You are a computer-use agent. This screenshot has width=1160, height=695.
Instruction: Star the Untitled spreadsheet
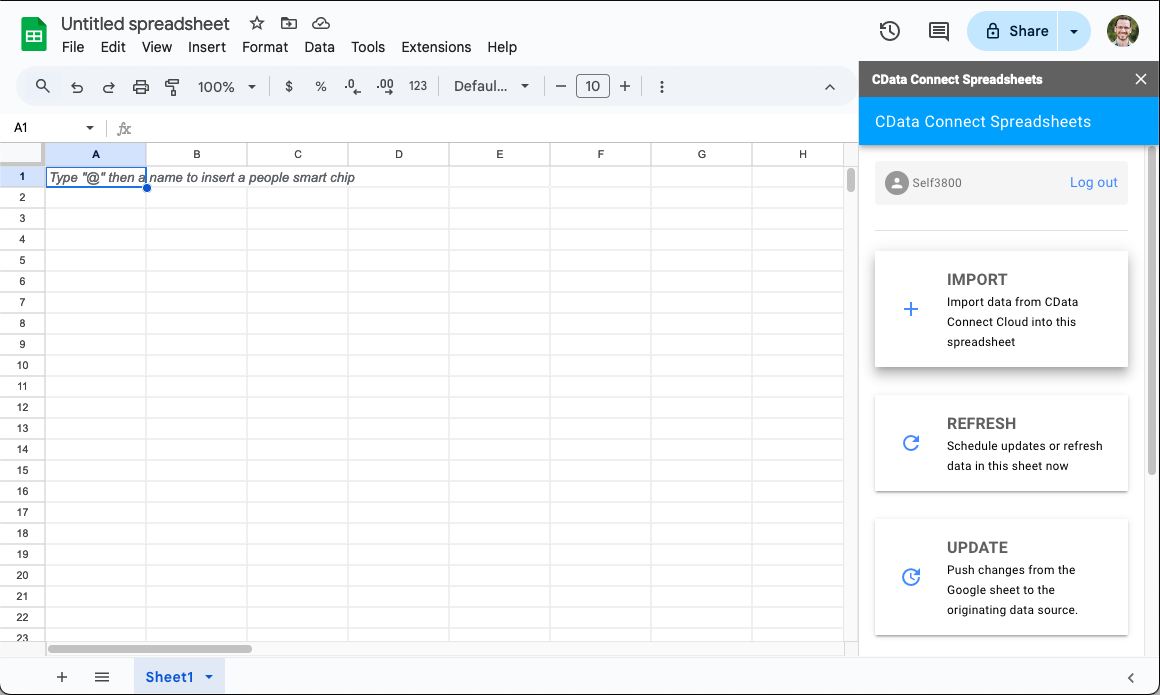[x=257, y=23]
